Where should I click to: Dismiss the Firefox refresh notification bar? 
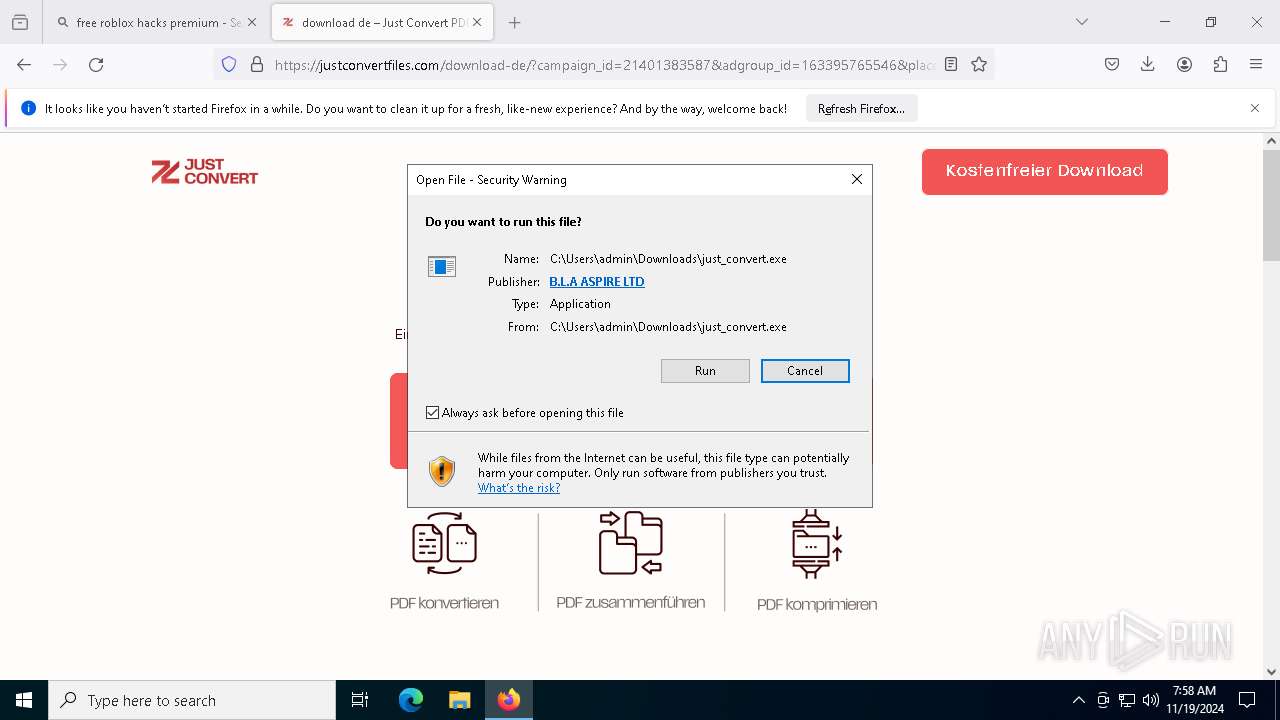click(x=1255, y=108)
